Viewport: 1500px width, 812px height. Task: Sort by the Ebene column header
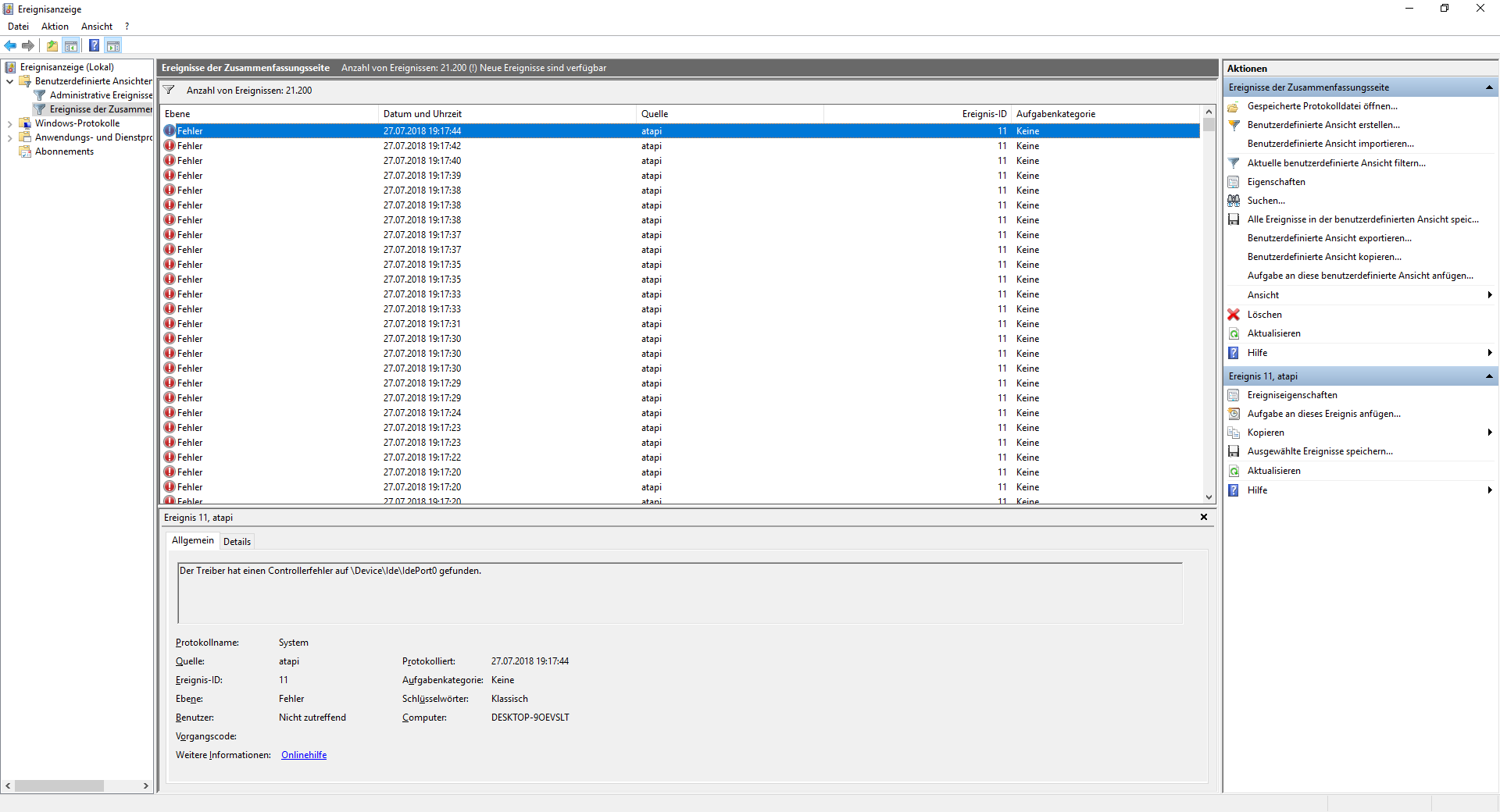click(270, 114)
